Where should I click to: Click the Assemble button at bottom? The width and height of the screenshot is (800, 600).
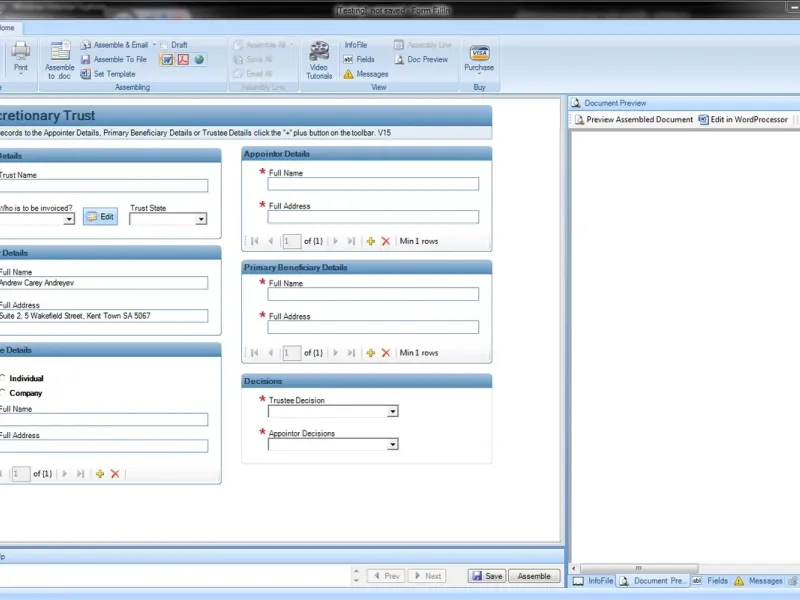coord(534,576)
